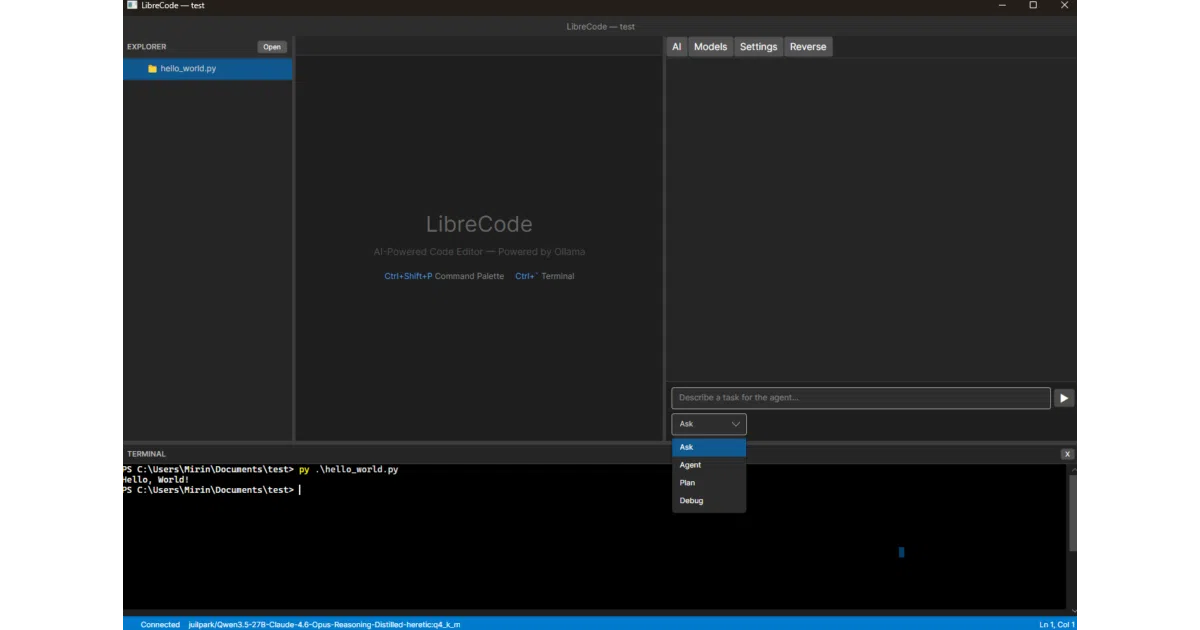Maximize the LibreCode window
Image resolution: width=1200 pixels, height=630 pixels.
point(1033,5)
